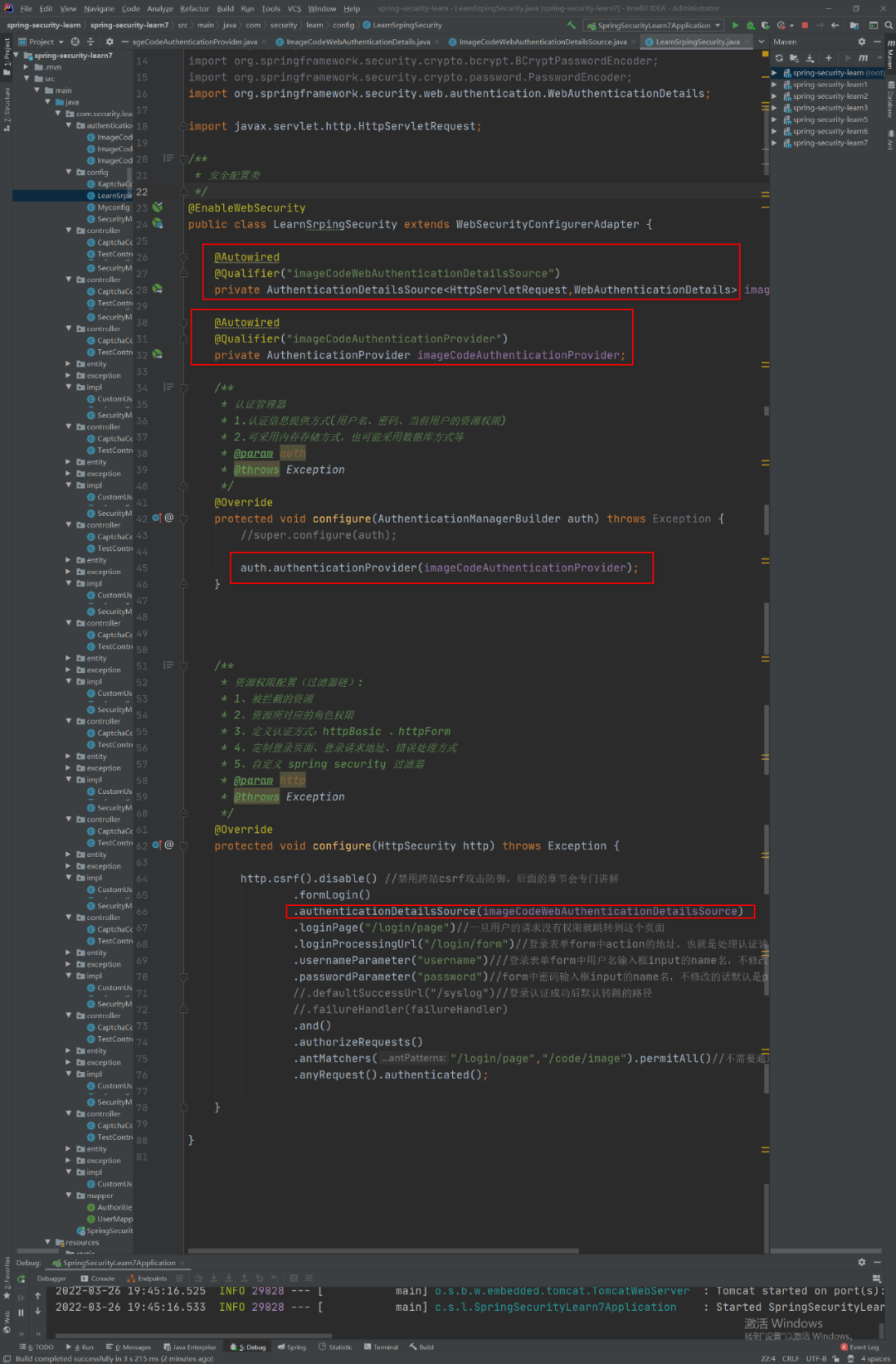Open Event Log in status bar
Viewport: 896px width, 1364px height.
tap(859, 1347)
